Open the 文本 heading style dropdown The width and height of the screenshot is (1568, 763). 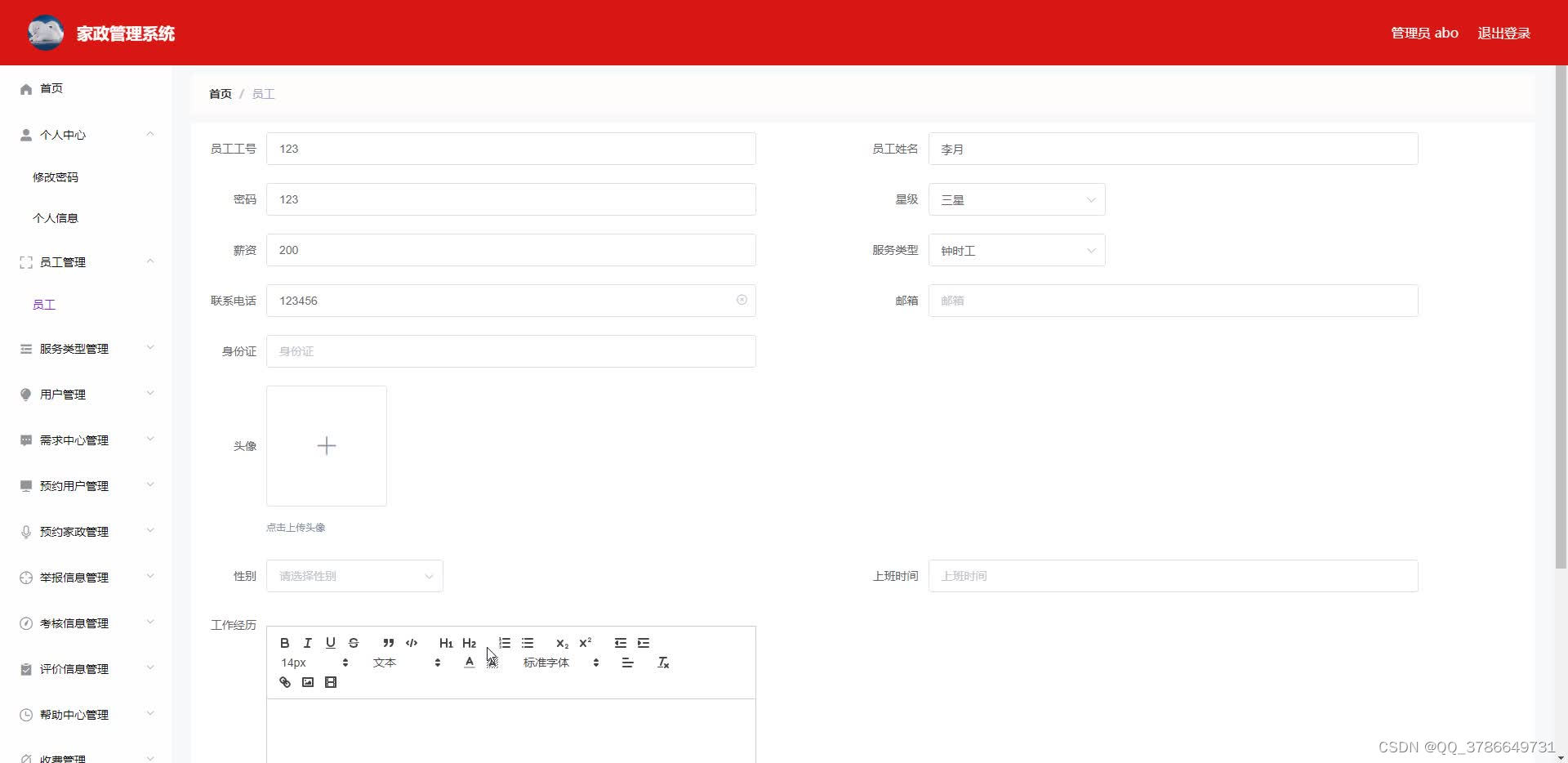[x=407, y=663]
